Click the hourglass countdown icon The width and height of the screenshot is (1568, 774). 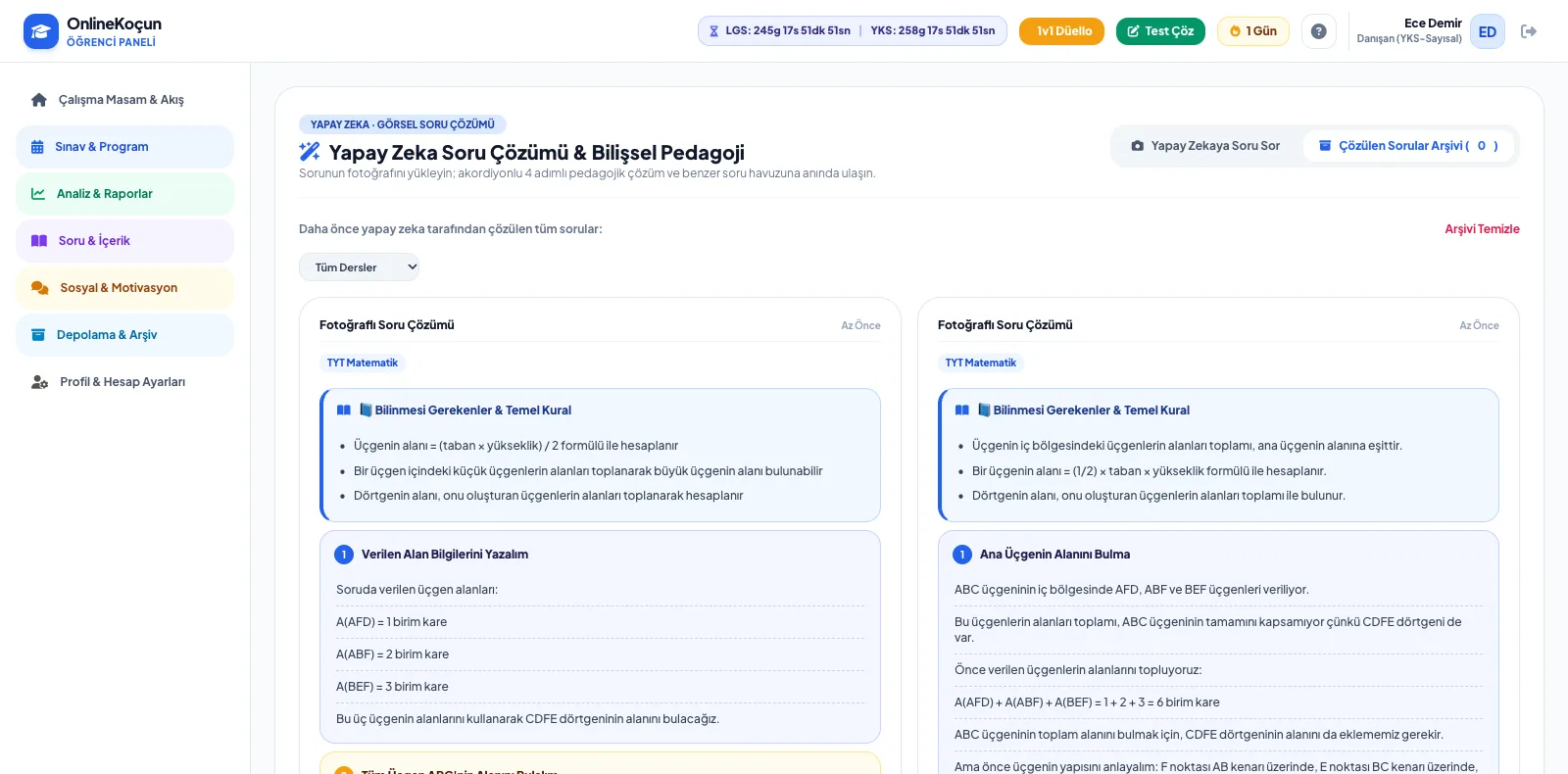coord(713,31)
